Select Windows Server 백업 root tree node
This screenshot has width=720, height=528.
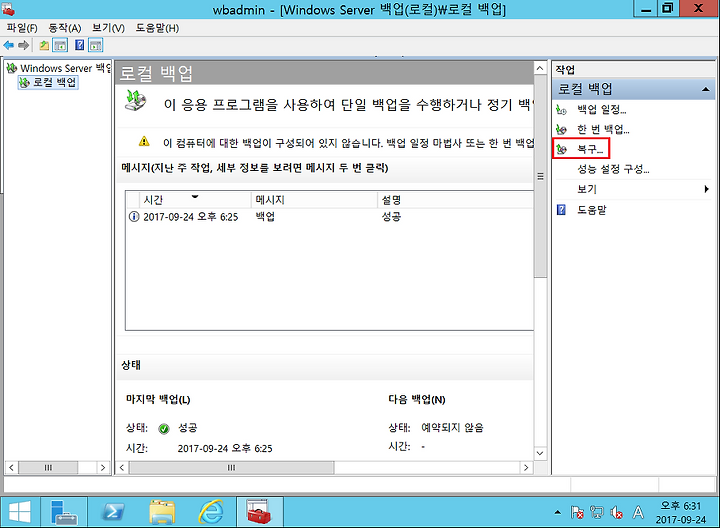pos(59,68)
